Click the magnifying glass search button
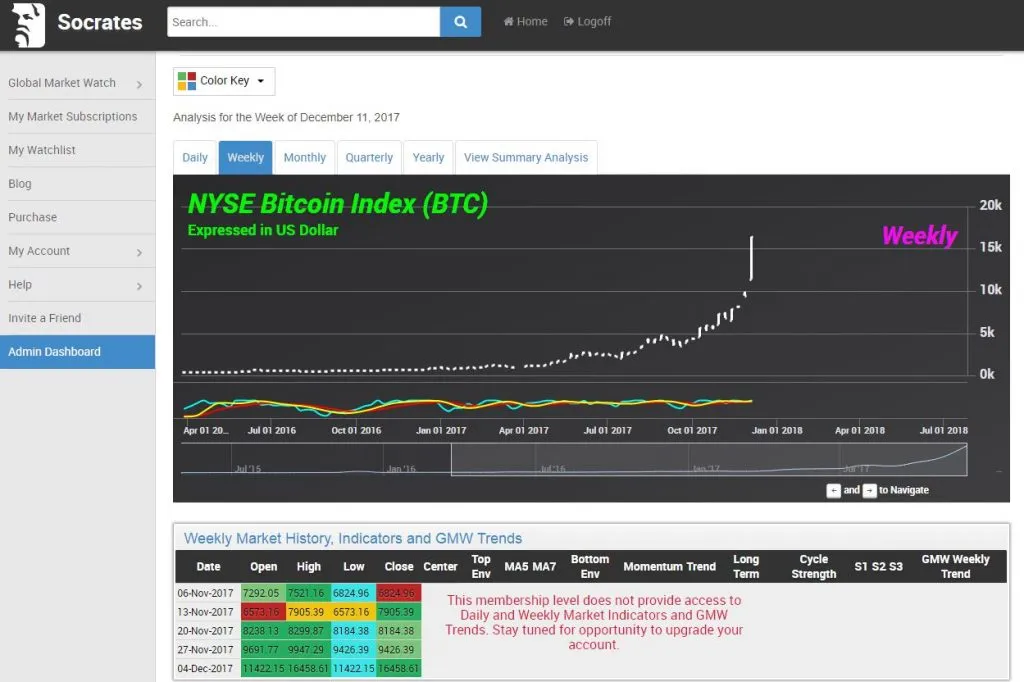 point(460,22)
